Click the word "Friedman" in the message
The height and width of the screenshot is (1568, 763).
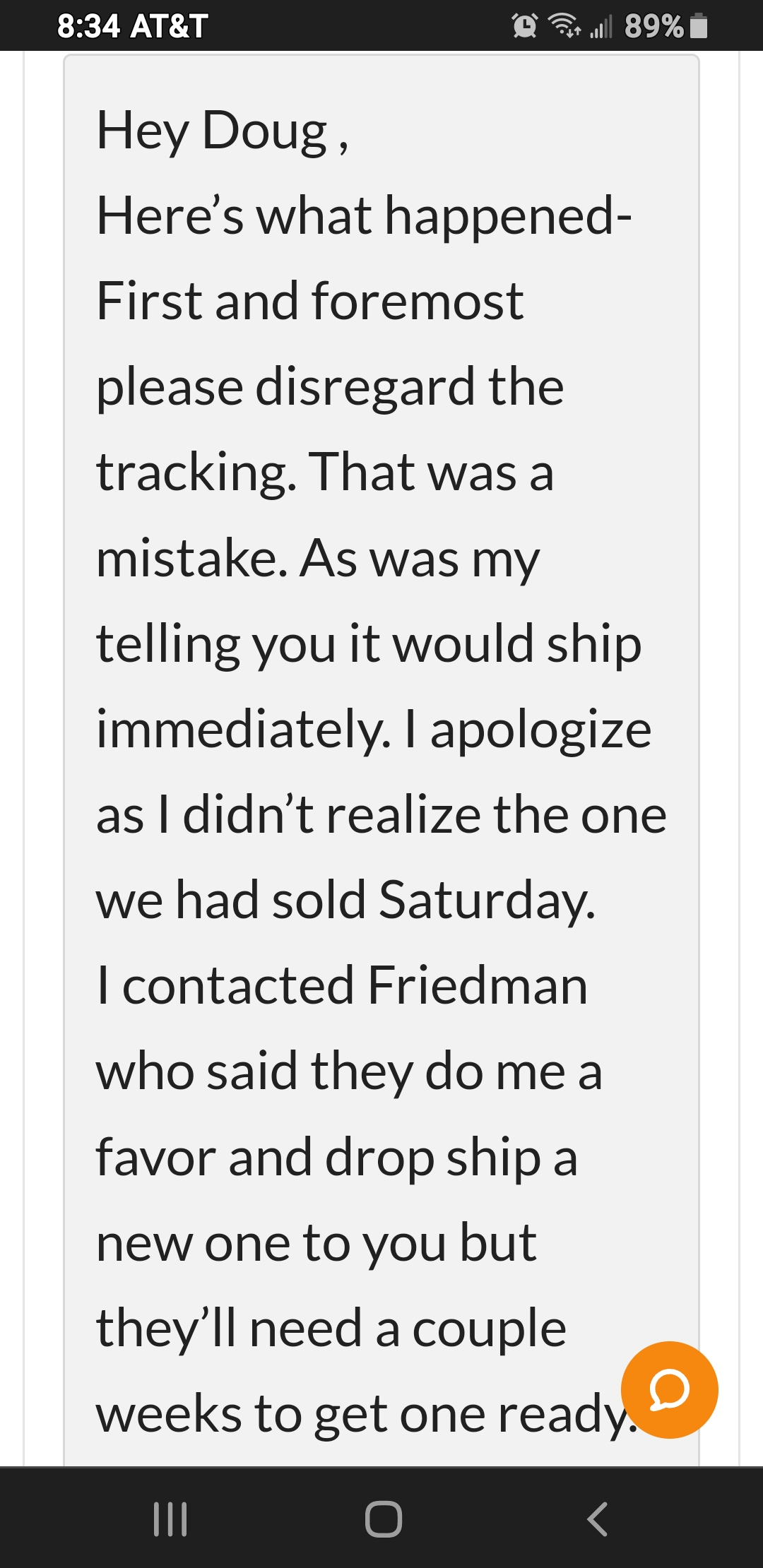(x=478, y=985)
